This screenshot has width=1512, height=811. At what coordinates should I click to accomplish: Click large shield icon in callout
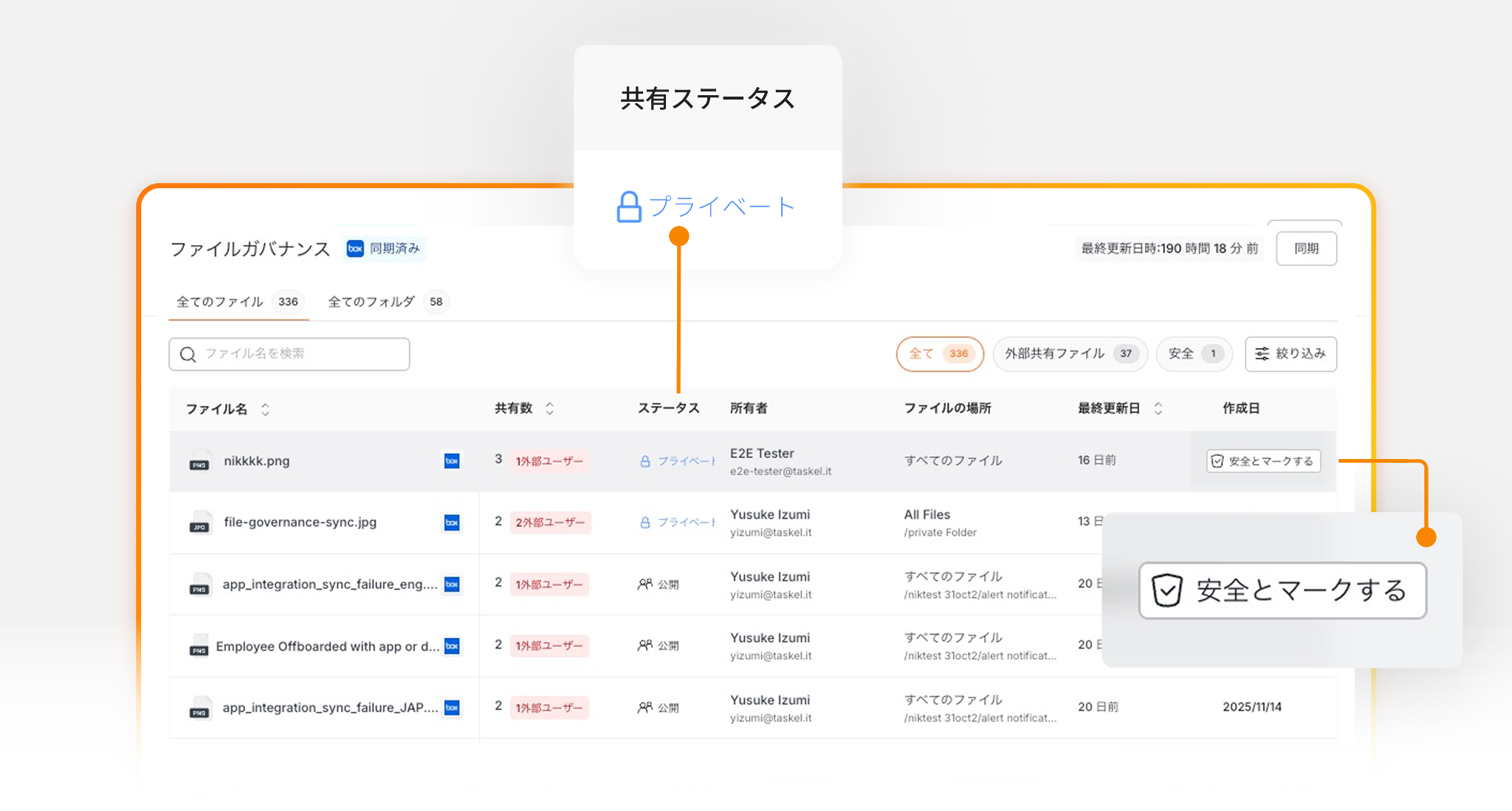(x=1167, y=590)
